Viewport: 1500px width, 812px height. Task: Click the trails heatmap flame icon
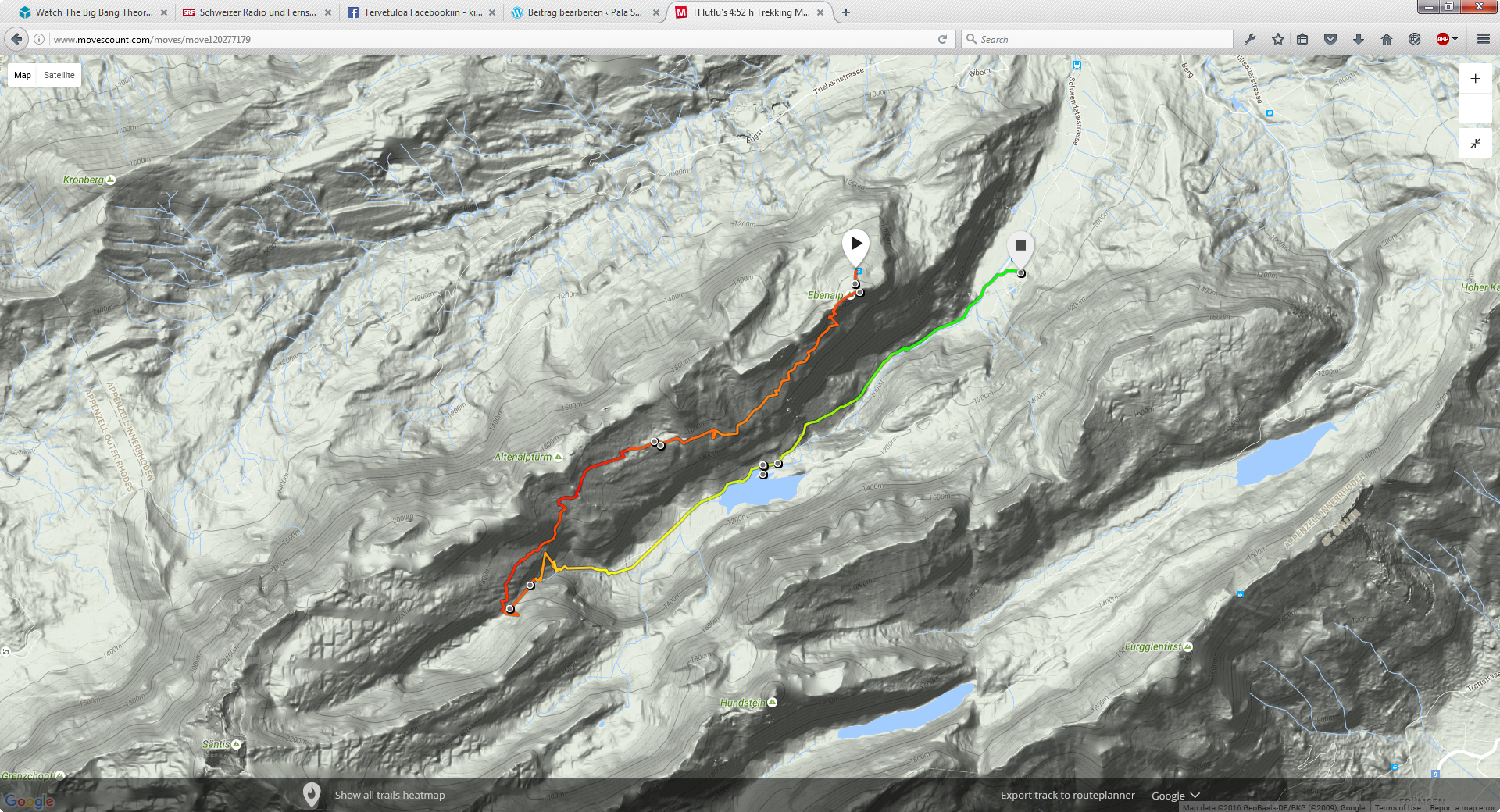point(312,795)
